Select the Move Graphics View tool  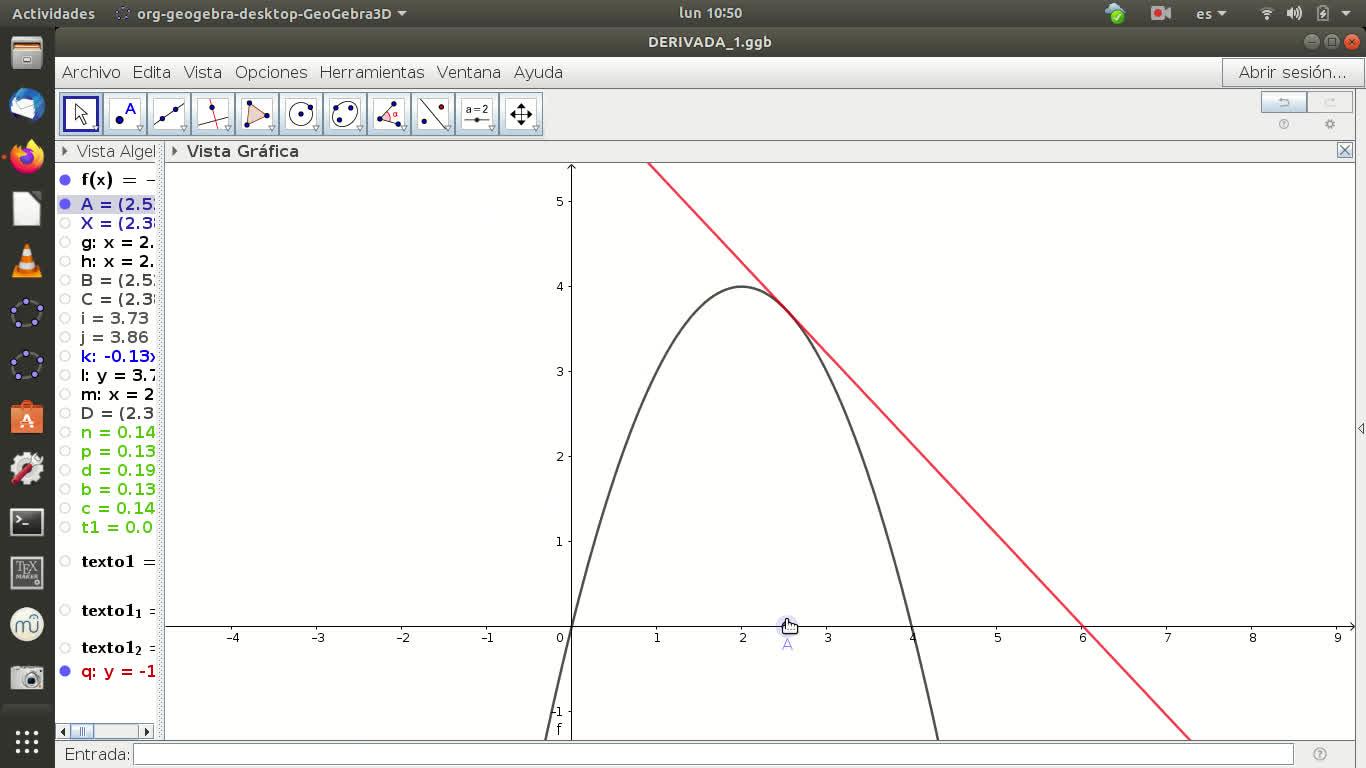(521, 114)
